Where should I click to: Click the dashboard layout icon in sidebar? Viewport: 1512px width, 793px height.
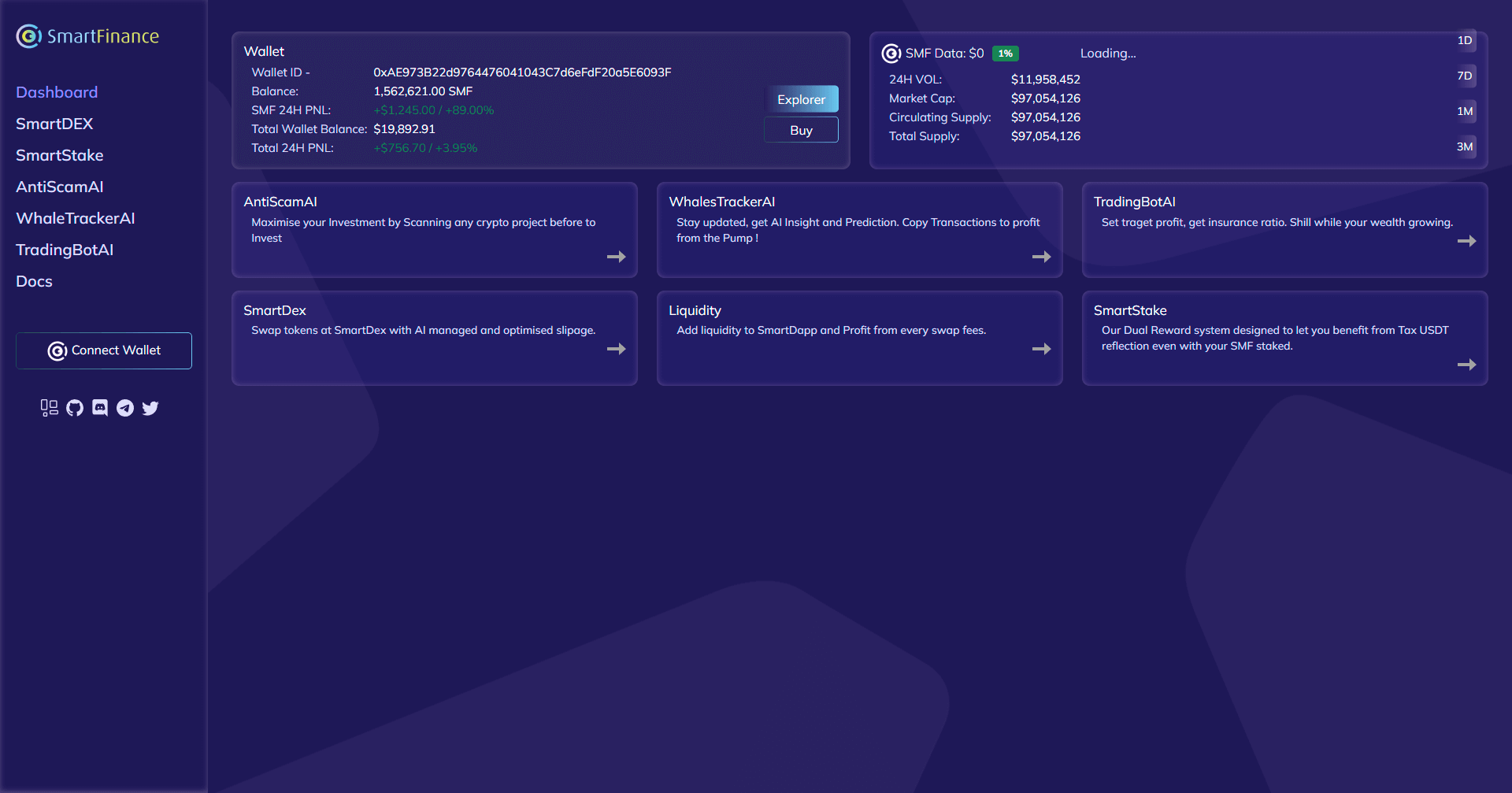(x=50, y=408)
